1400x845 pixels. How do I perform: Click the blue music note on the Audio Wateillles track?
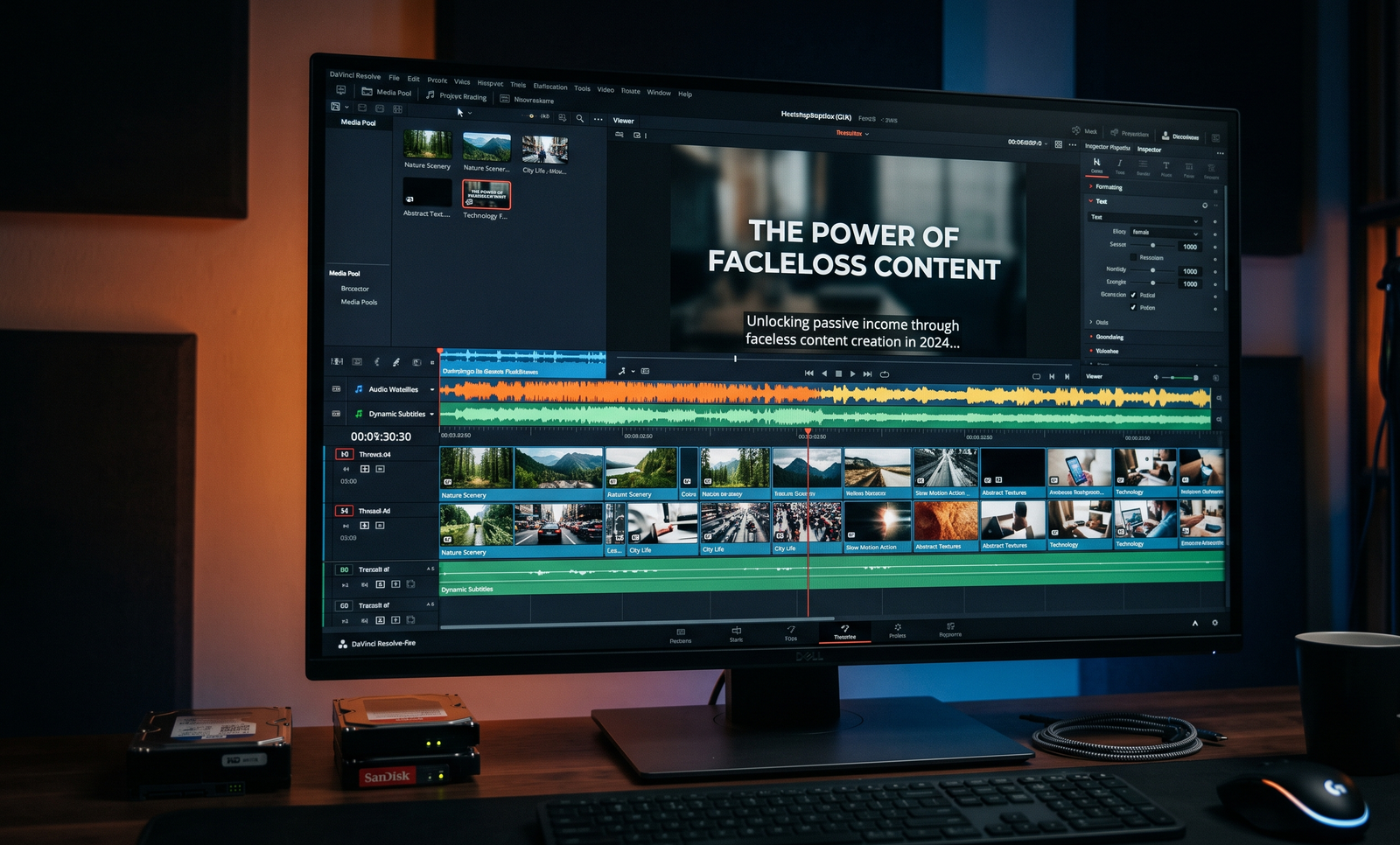(x=359, y=389)
